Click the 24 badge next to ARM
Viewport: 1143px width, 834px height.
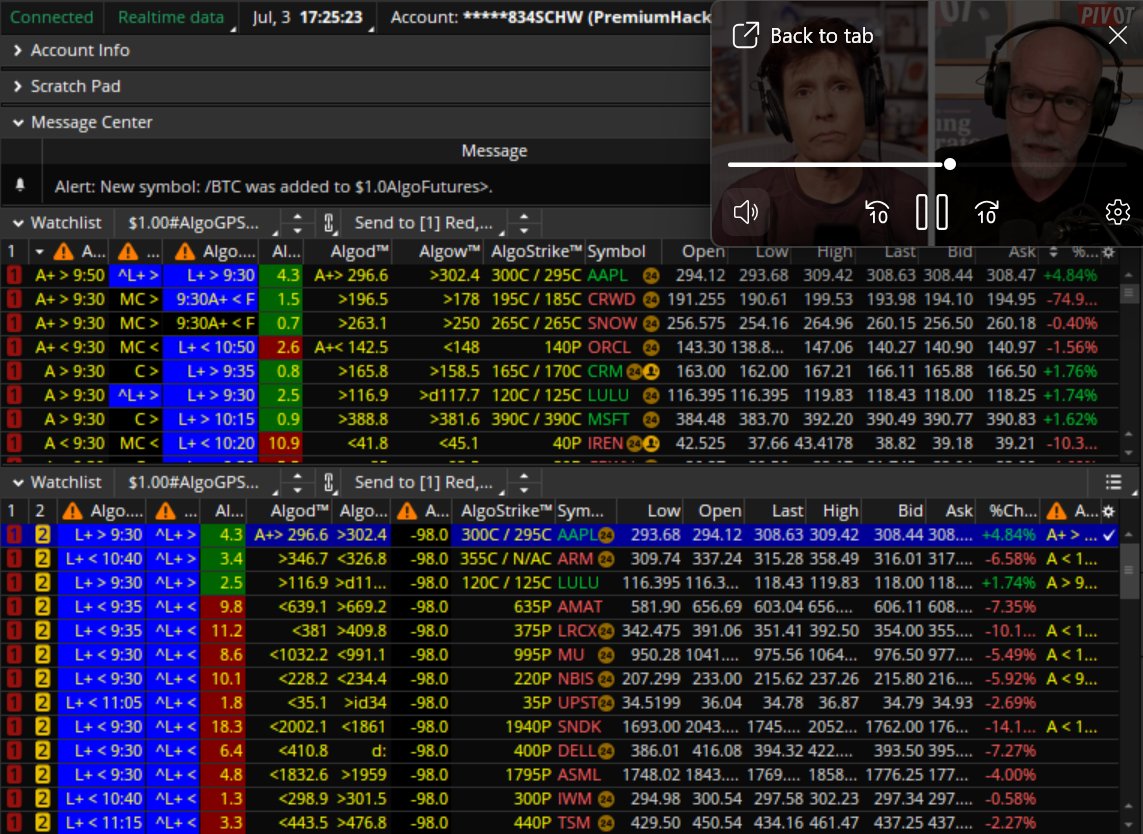(x=606, y=559)
